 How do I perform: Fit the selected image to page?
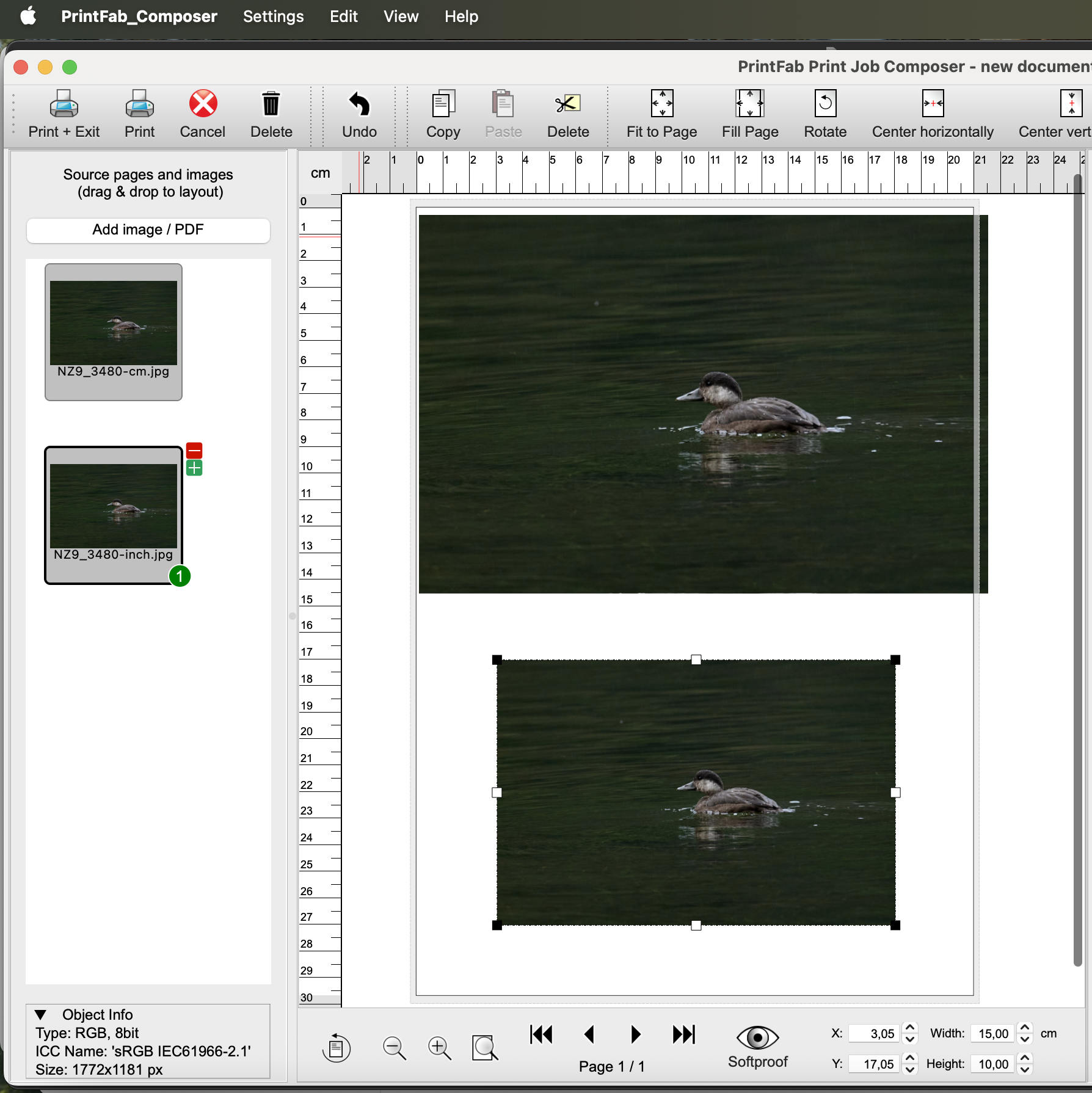(661, 115)
